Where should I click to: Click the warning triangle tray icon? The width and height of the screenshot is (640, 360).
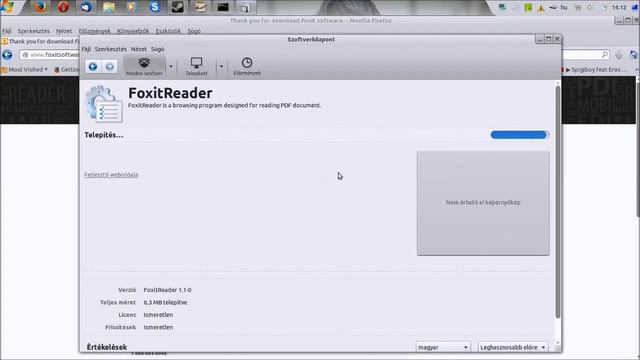pyautogui.click(x=541, y=8)
